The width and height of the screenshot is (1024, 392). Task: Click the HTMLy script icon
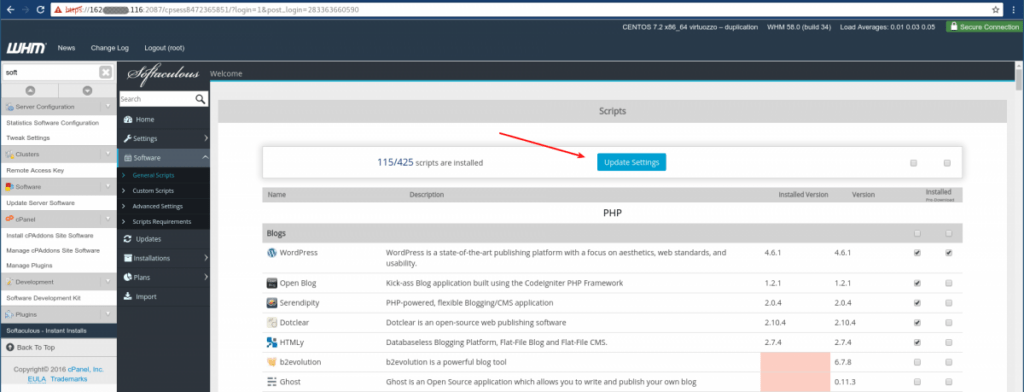(272, 342)
